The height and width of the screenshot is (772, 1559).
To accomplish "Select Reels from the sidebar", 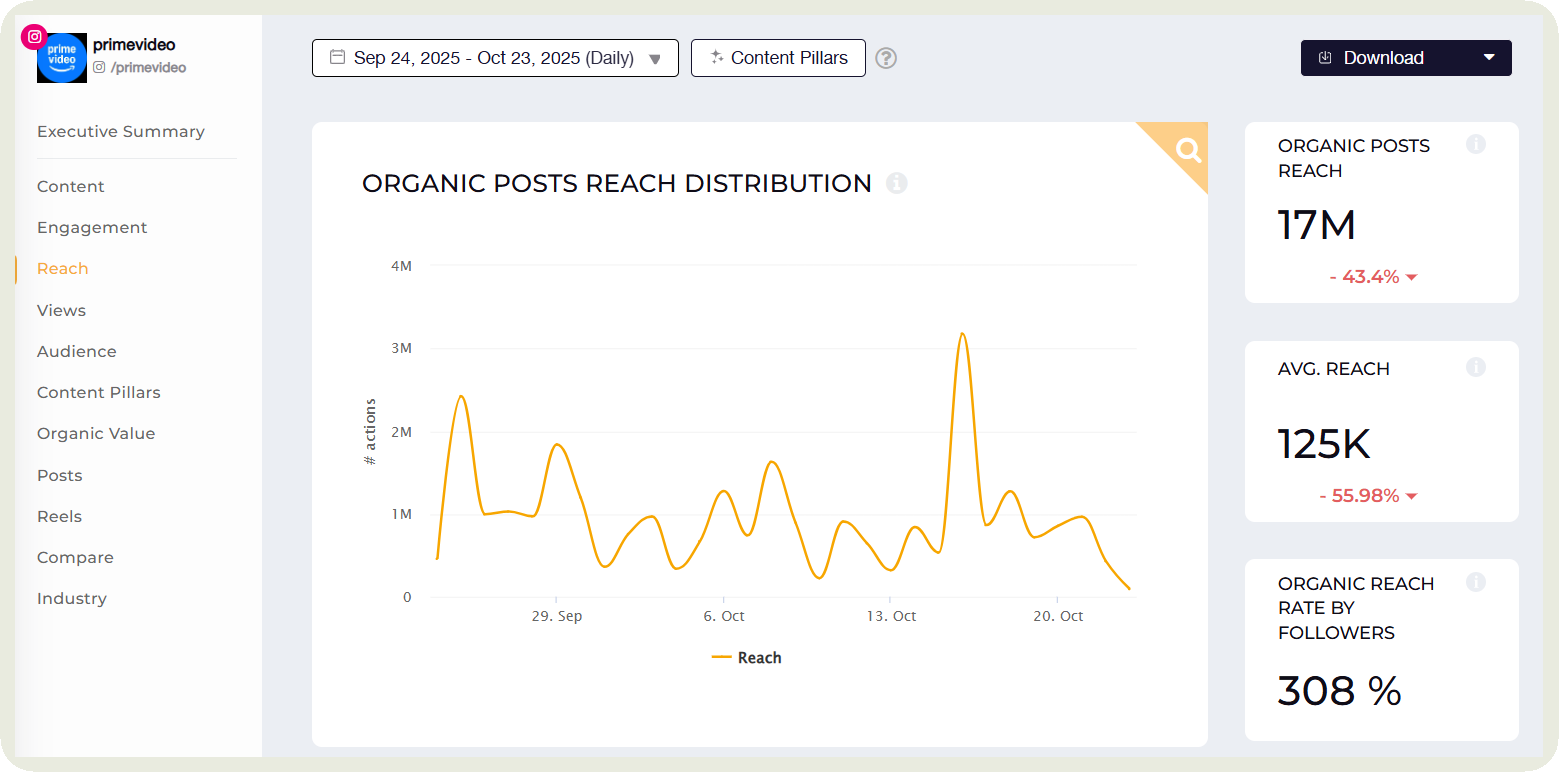I will pyautogui.click(x=59, y=516).
